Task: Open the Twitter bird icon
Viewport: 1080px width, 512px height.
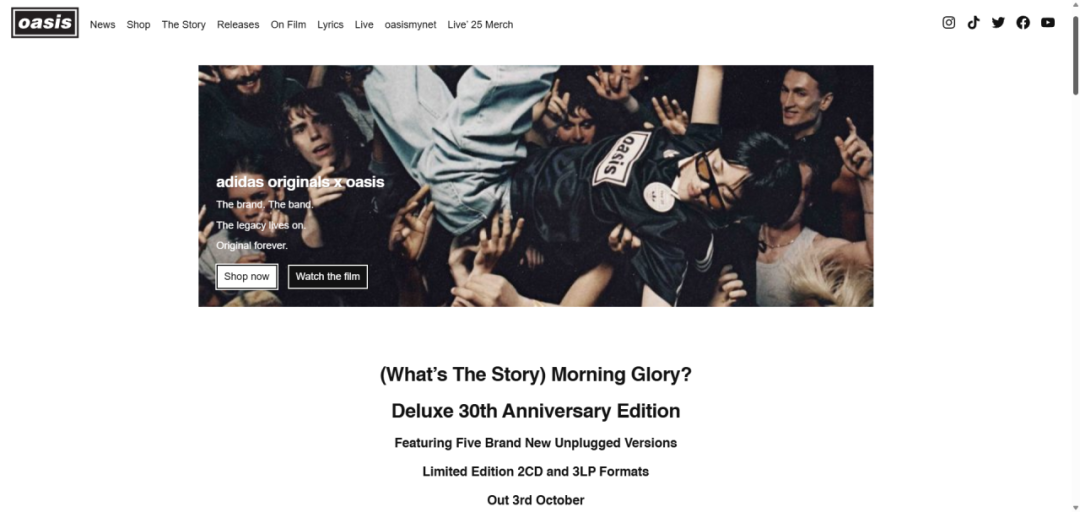Action: click(998, 23)
